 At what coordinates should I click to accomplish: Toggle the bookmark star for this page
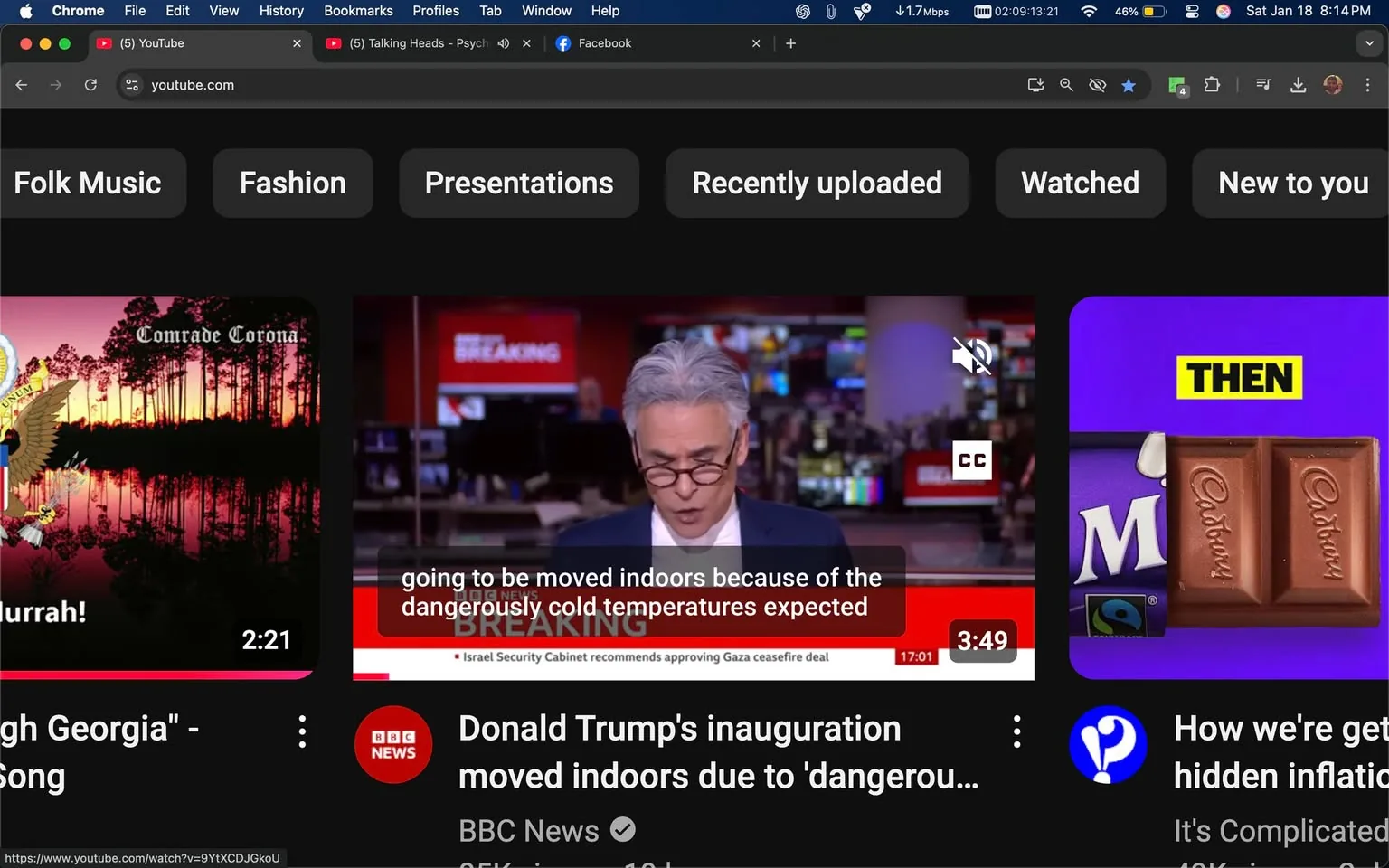tap(1129, 84)
